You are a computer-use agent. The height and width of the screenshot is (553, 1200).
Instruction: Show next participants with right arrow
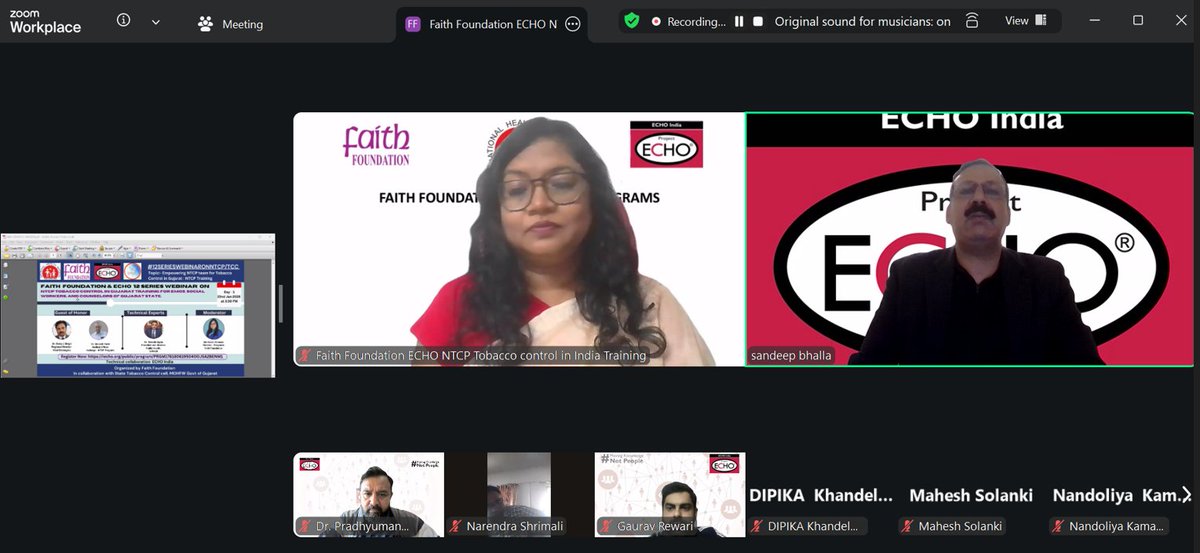[1186, 494]
